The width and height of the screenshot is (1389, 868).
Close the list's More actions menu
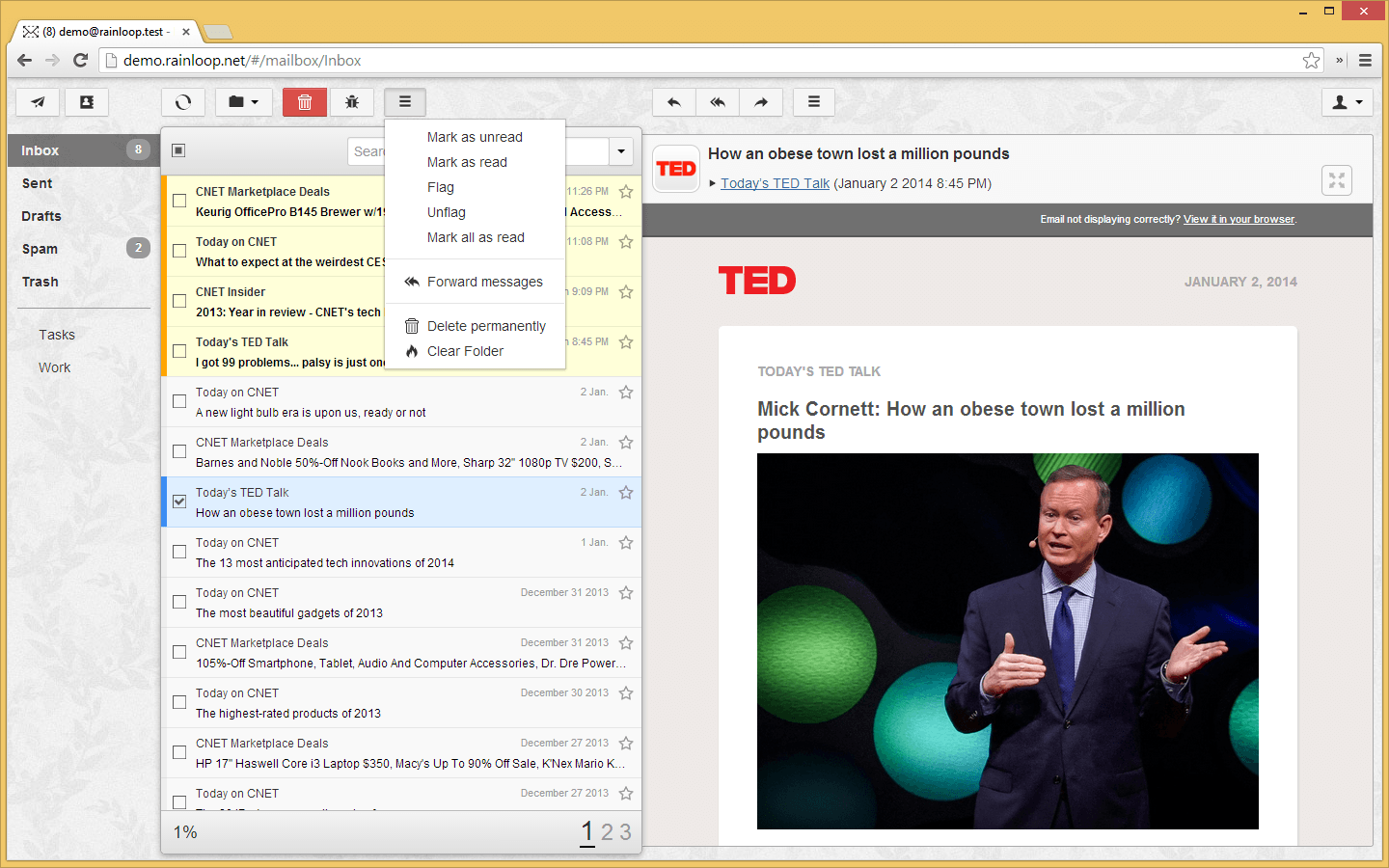click(405, 102)
